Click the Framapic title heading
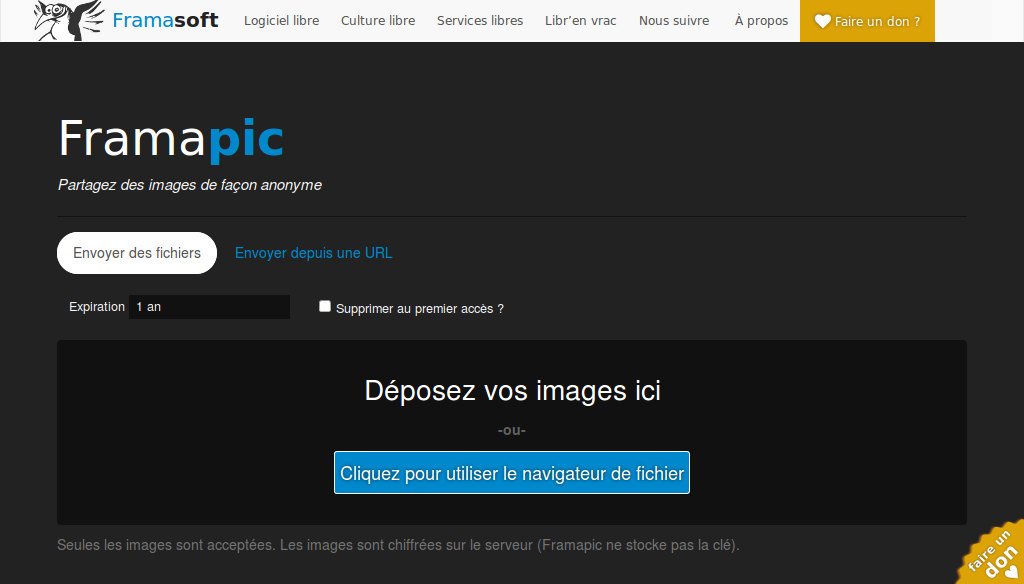This screenshot has width=1024, height=584. click(x=170, y=138)
